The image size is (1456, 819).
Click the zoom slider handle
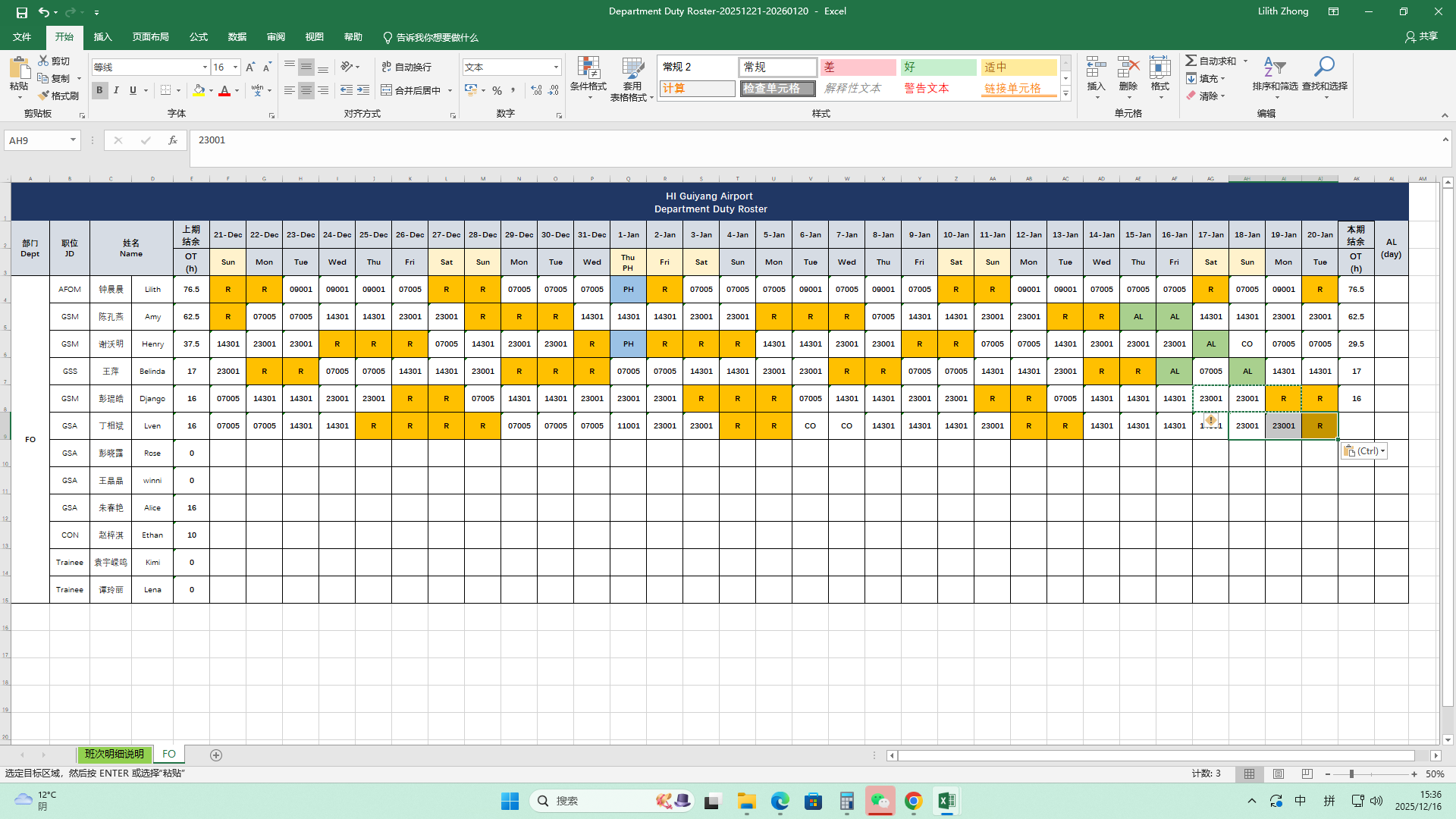[1351, 774]
